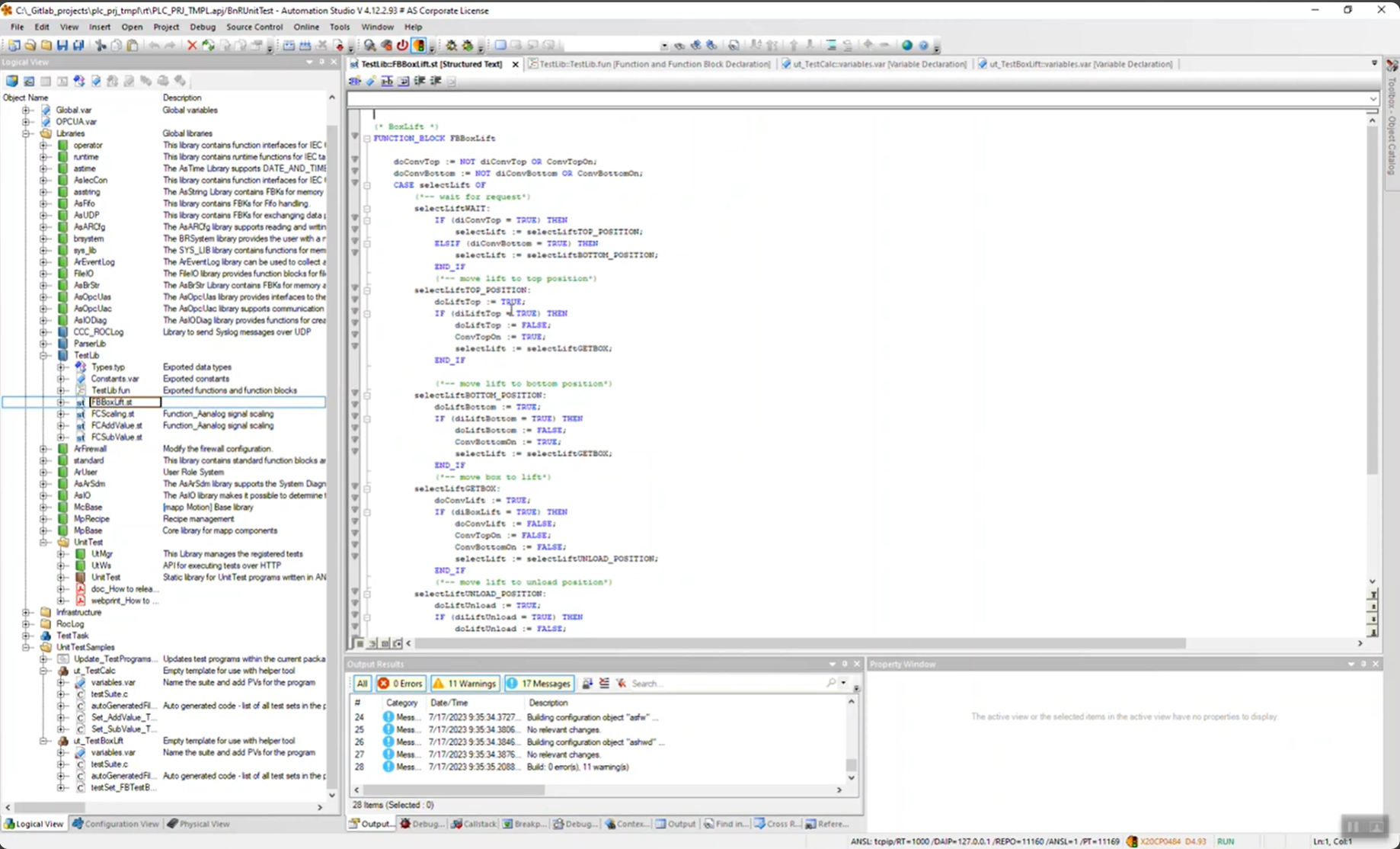Click the Find magnifier toolbar icon

click(x=369, y=46)
